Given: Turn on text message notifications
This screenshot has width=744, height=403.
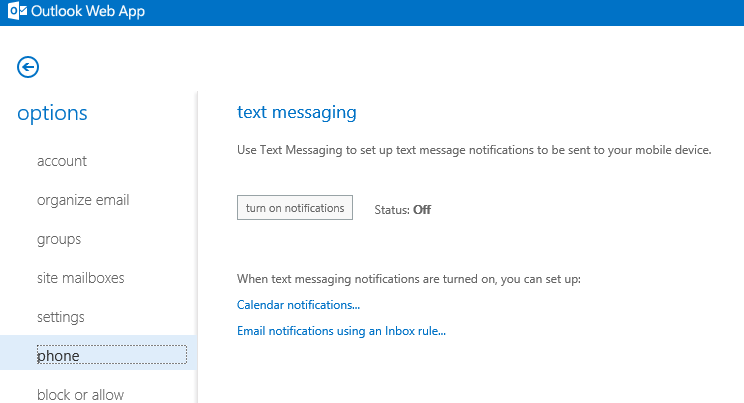Looking at the screenshot, I should pyautogui.click(x=295, y=207).
